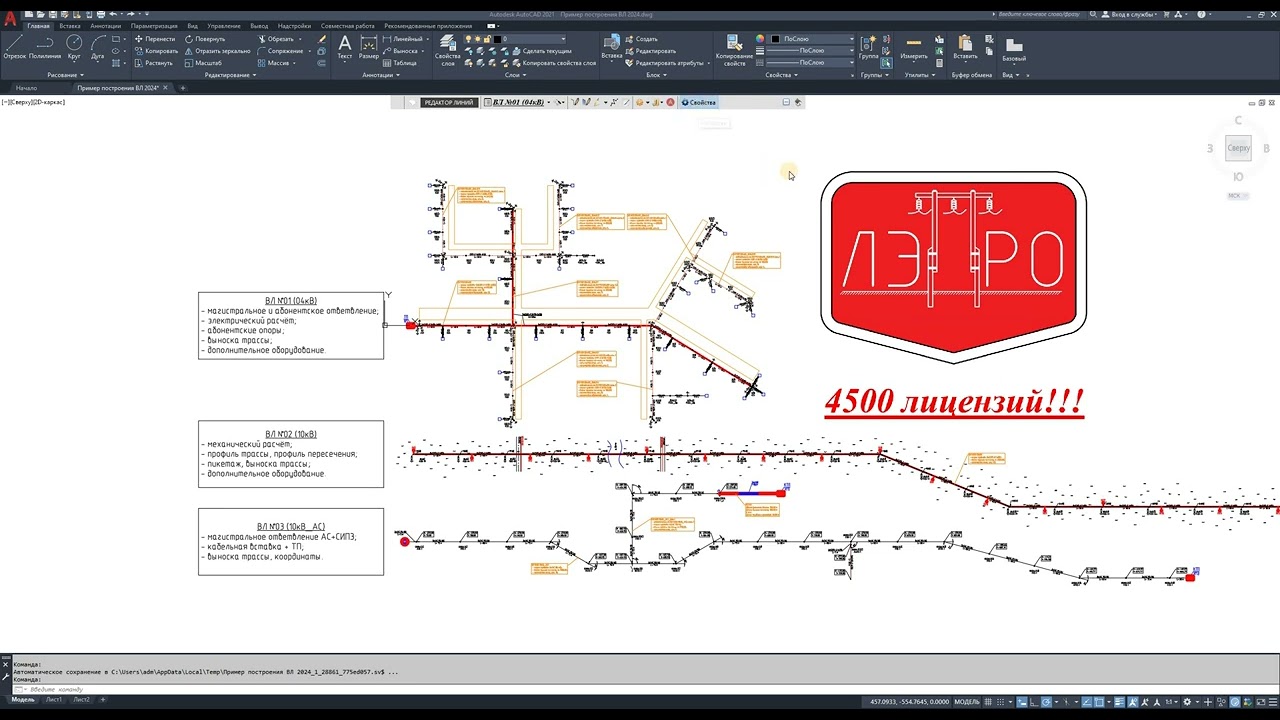Open the Совместная работа ribbon tab
Screen dimensions: 1280x720
tap(348, 26)
